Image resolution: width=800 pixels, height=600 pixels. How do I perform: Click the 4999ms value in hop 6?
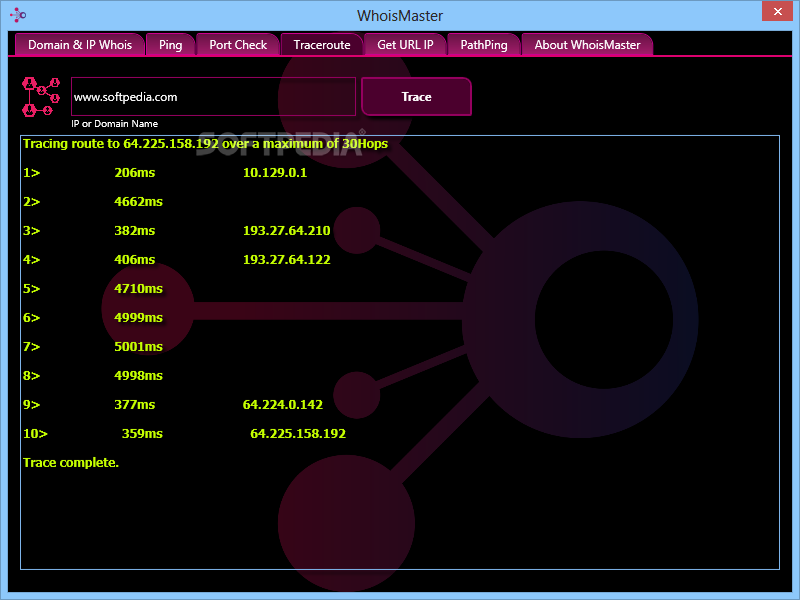coord(138,318)
